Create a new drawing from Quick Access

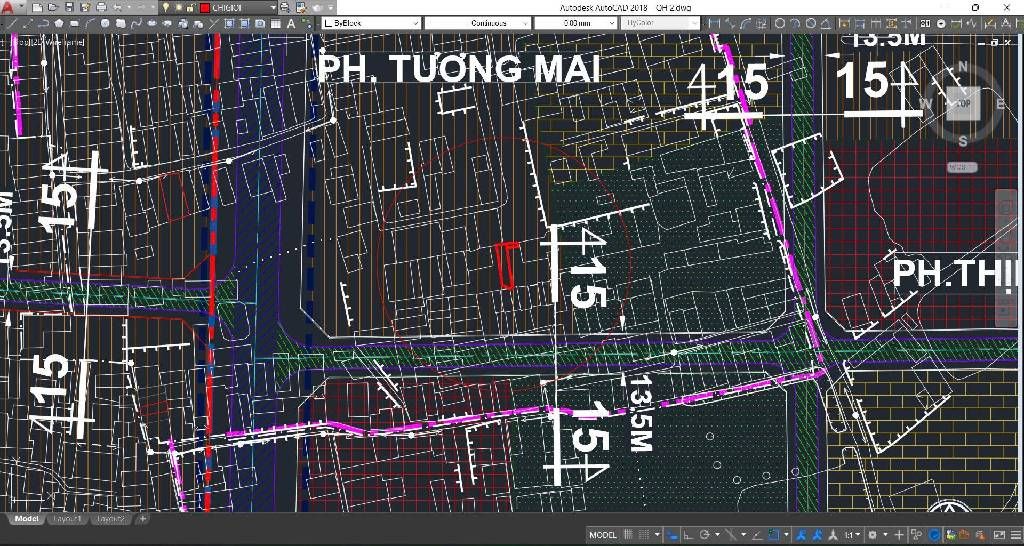[x=37, y=8]
